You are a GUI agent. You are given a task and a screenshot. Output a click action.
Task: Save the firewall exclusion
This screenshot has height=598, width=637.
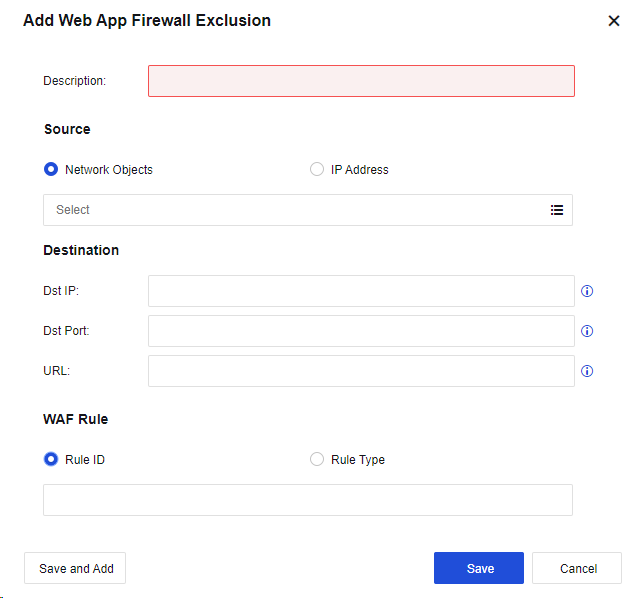(478, 568)
